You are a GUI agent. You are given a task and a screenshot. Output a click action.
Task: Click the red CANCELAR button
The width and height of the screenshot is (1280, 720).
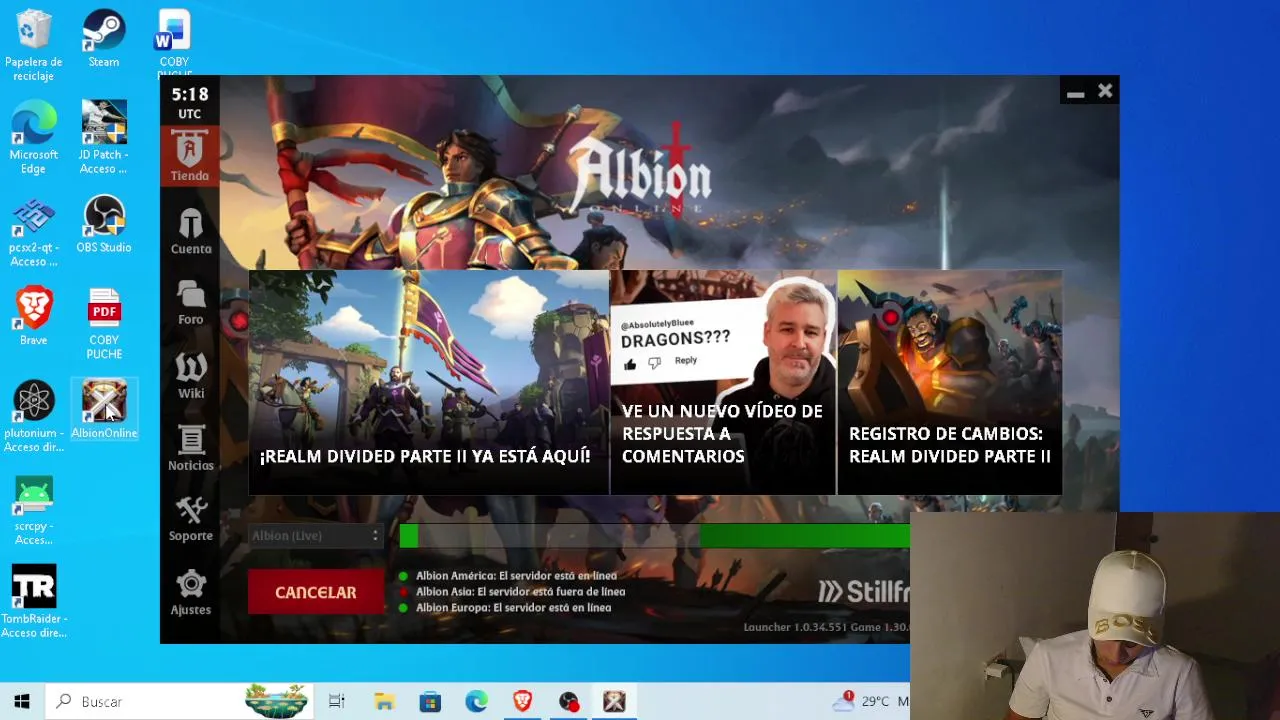(x=315, y=592)
